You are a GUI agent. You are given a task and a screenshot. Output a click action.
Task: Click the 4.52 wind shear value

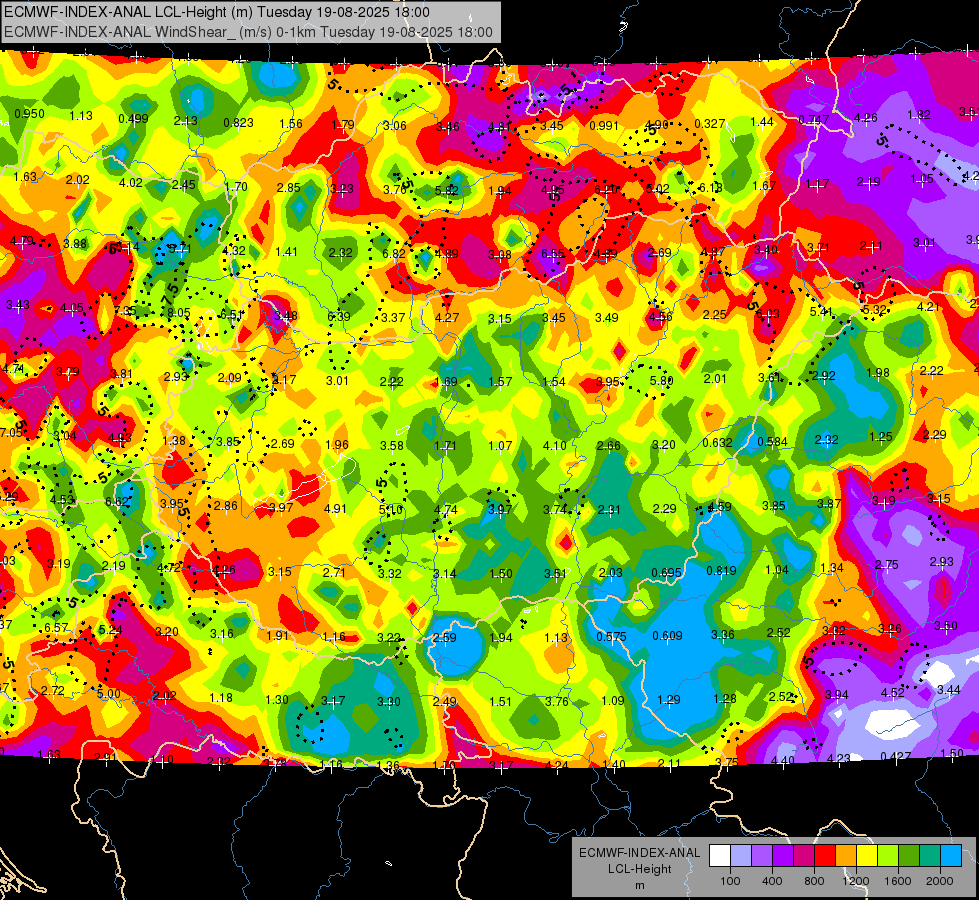pos(893,692)
